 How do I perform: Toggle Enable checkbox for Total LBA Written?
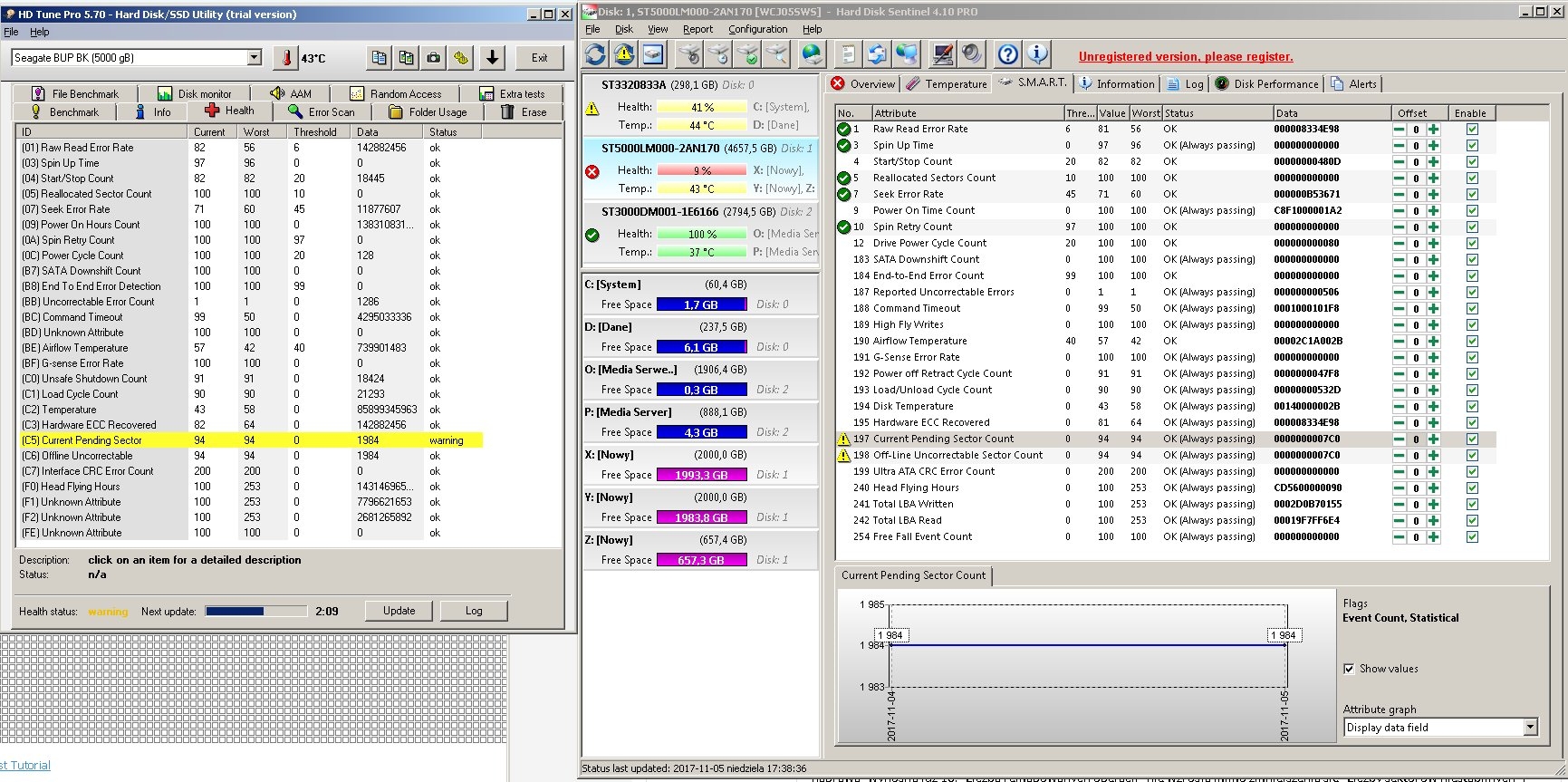tap(1472, 504)
